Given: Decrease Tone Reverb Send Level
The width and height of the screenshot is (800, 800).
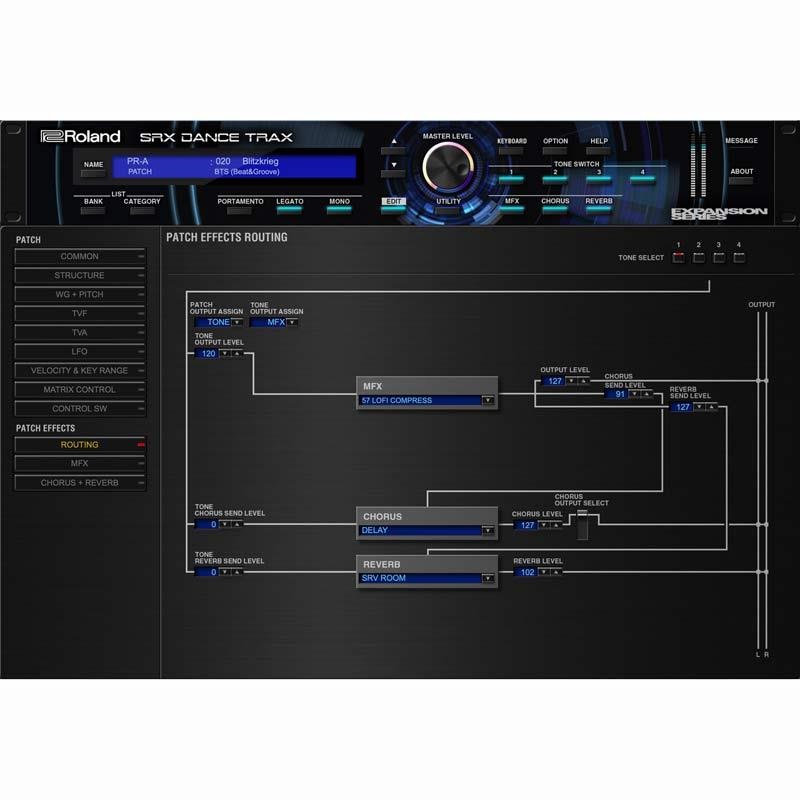Looking at the screenshot, I should coord(224,572).
